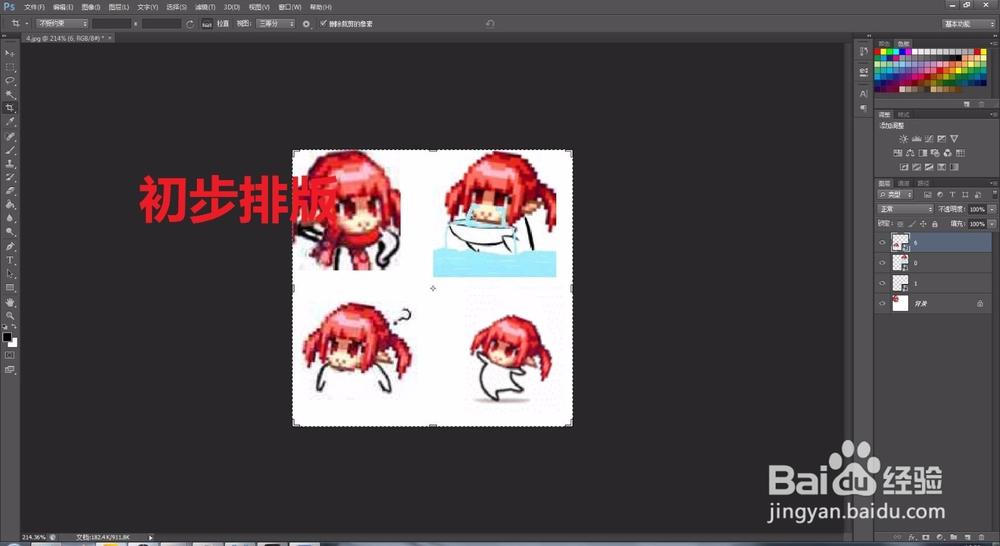Toggle visibility of the Background layer
Viewport: 1000px width, 546px height.
(882, 304)
